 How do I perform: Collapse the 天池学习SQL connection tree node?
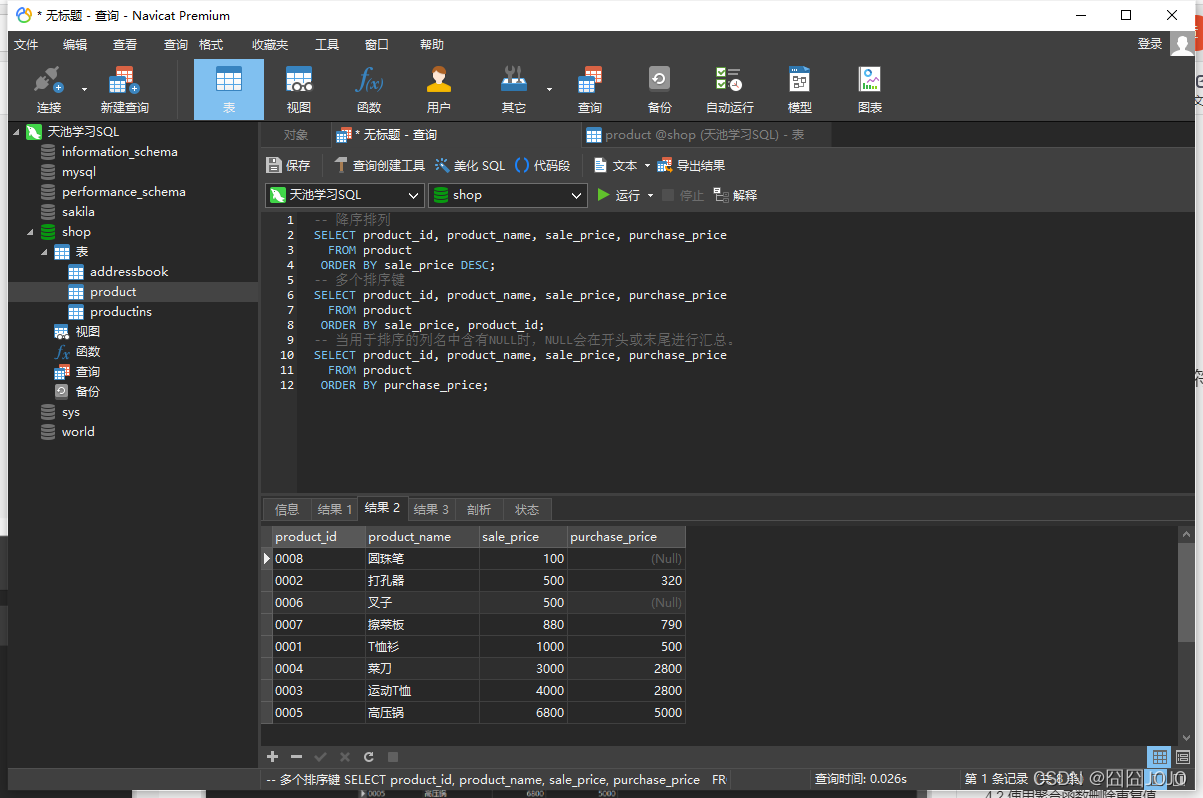(16, 132)
